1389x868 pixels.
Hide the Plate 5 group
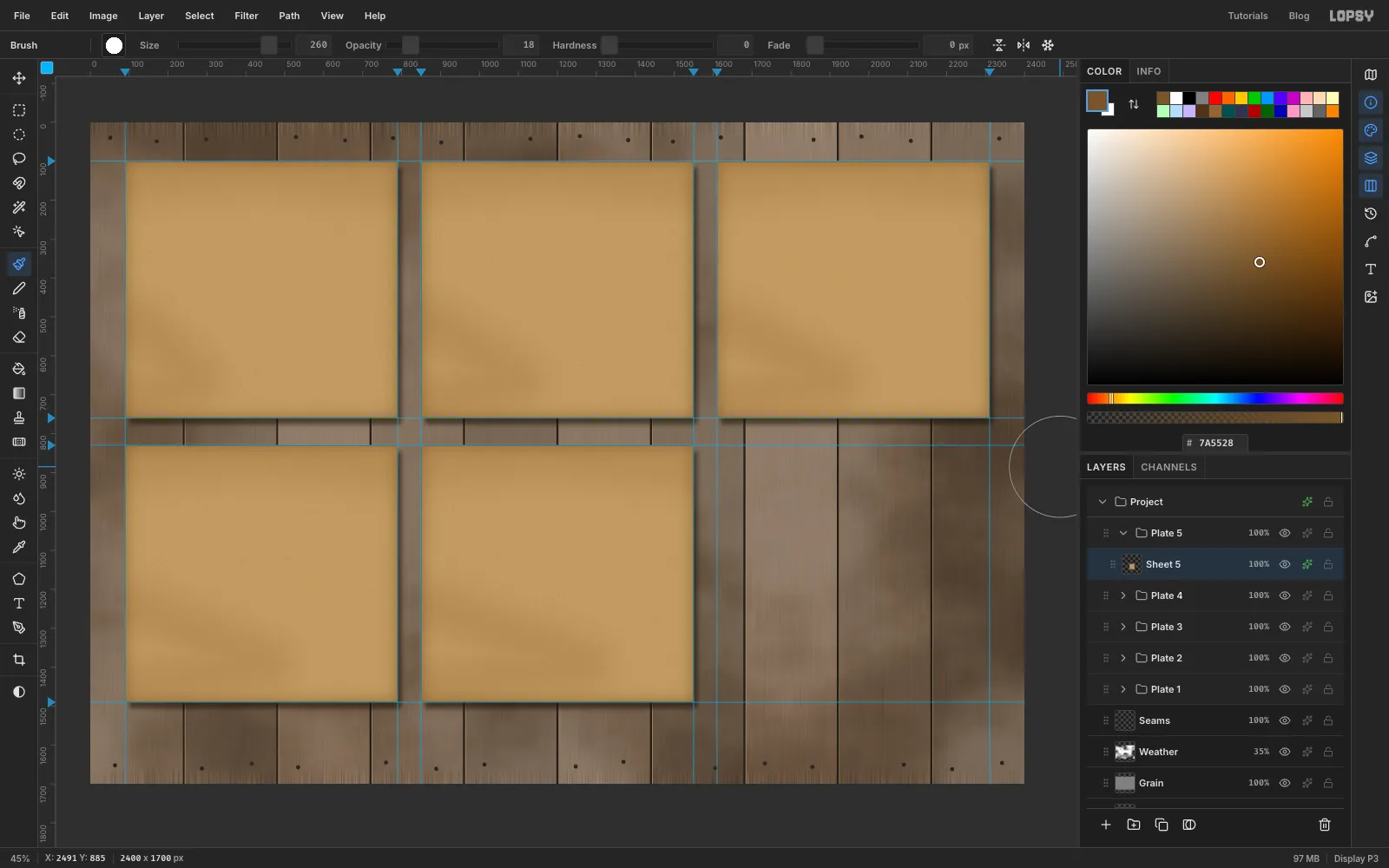[1285, 533]
